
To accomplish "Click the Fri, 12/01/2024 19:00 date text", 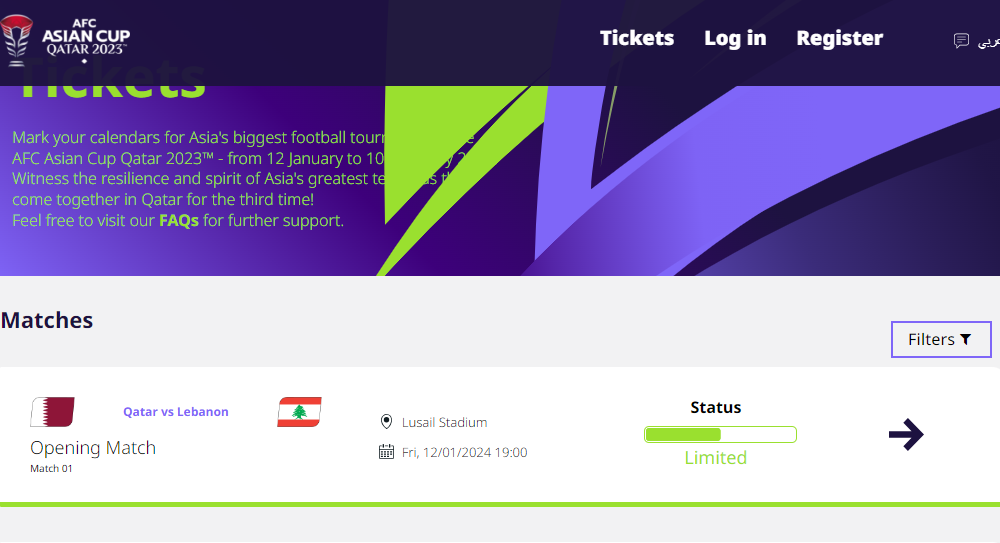I will [464, 452].
